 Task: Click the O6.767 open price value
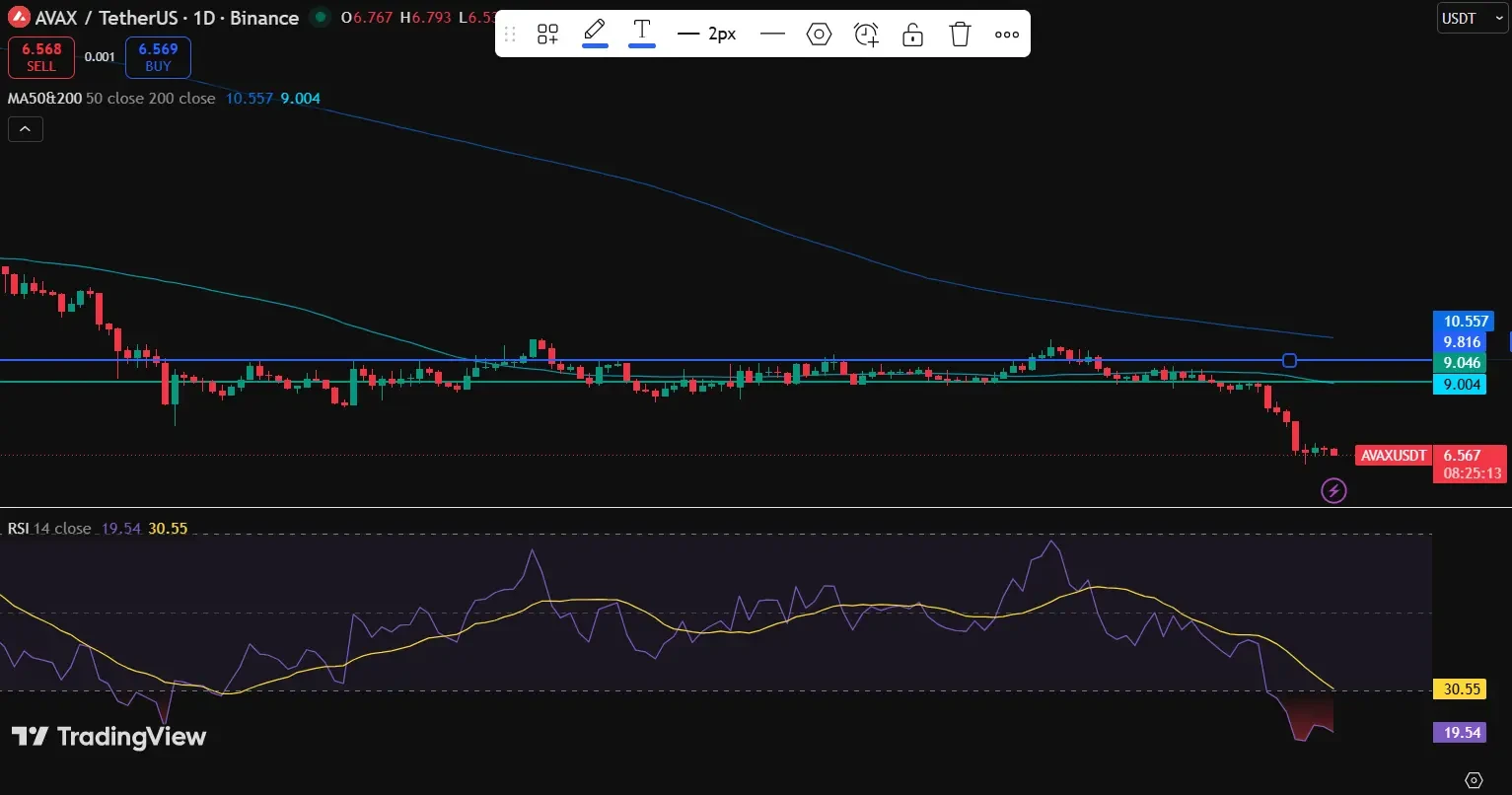click(x=365, y=18)
